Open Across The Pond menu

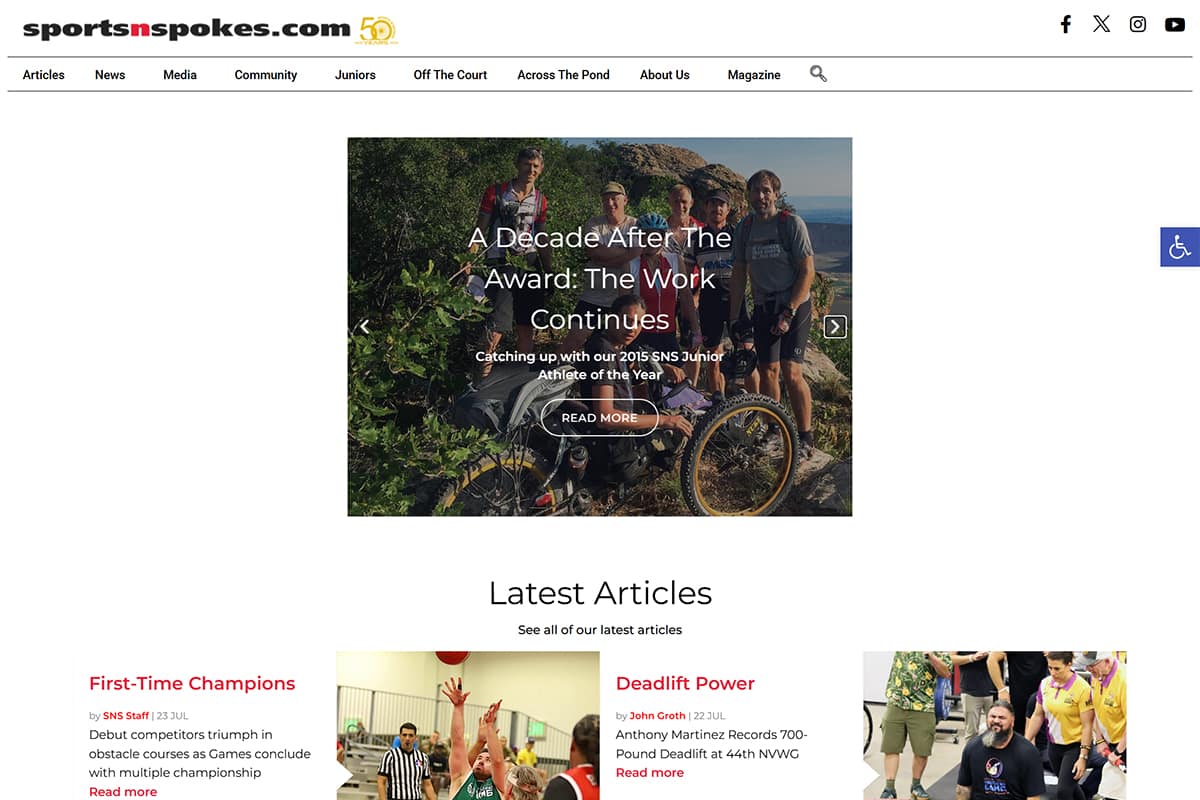click(x=563, y=75)
